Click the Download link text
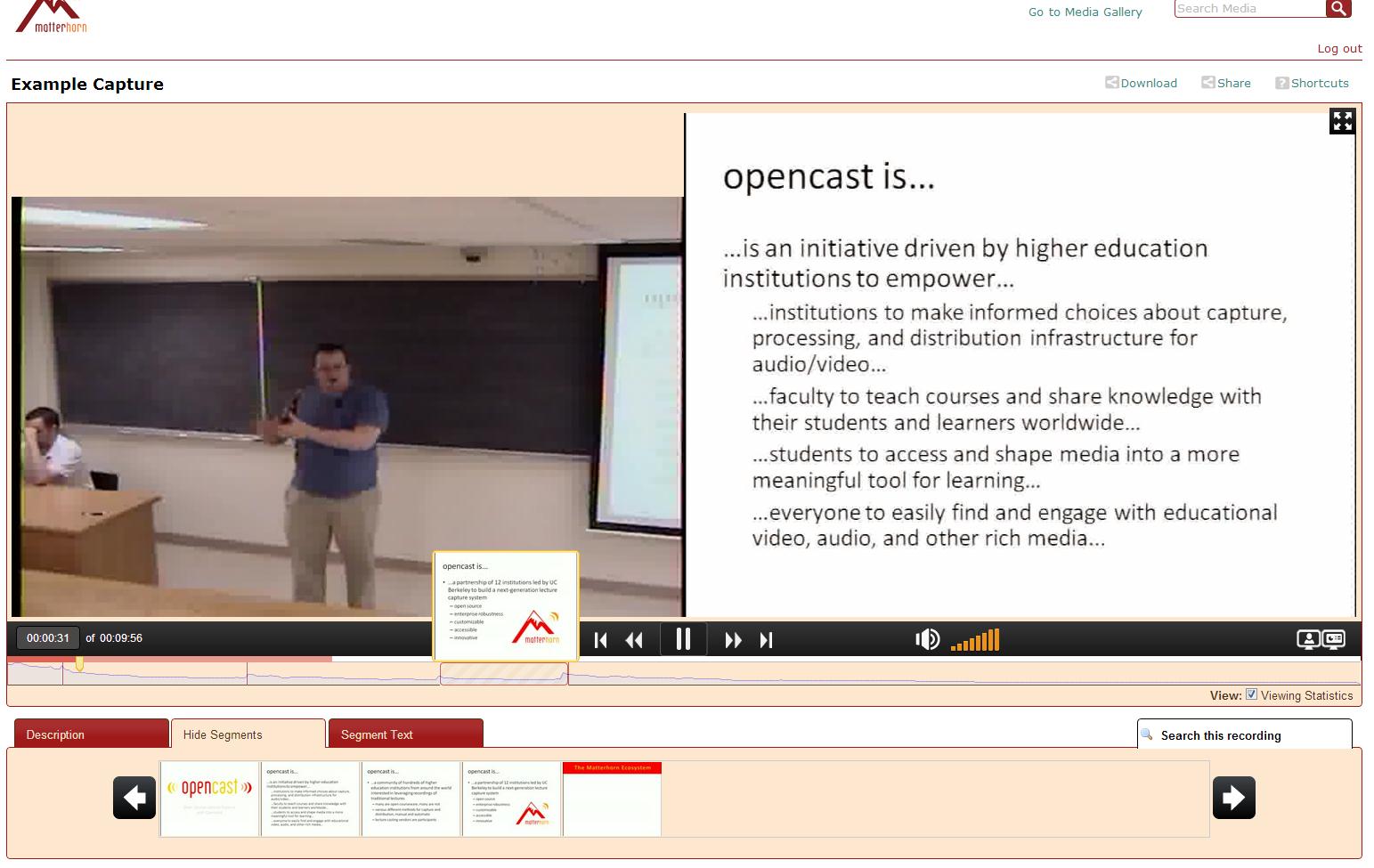Viewport: 1374px width, 868px height. point(1149,83)
